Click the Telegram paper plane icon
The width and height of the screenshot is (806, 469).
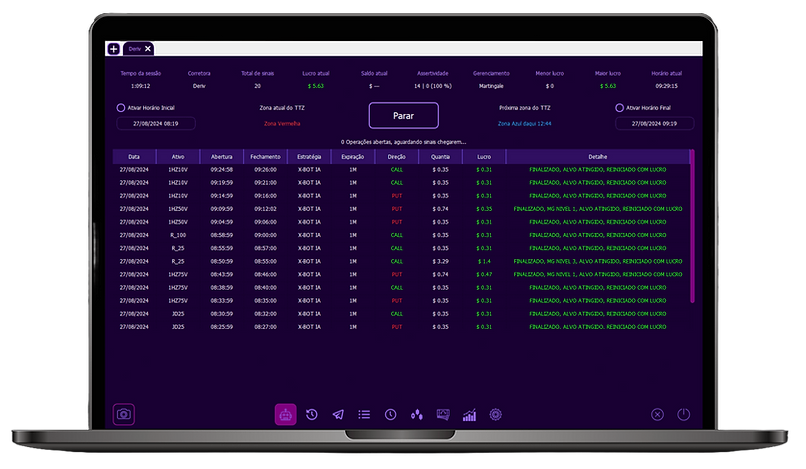pyautogui.click(x=338, y=414)
